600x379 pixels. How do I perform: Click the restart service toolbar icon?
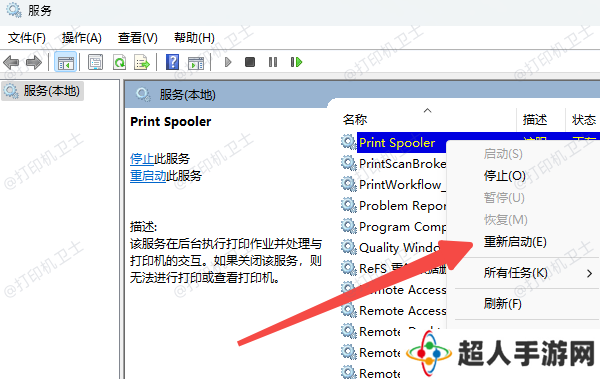click(x=296, y=62)
